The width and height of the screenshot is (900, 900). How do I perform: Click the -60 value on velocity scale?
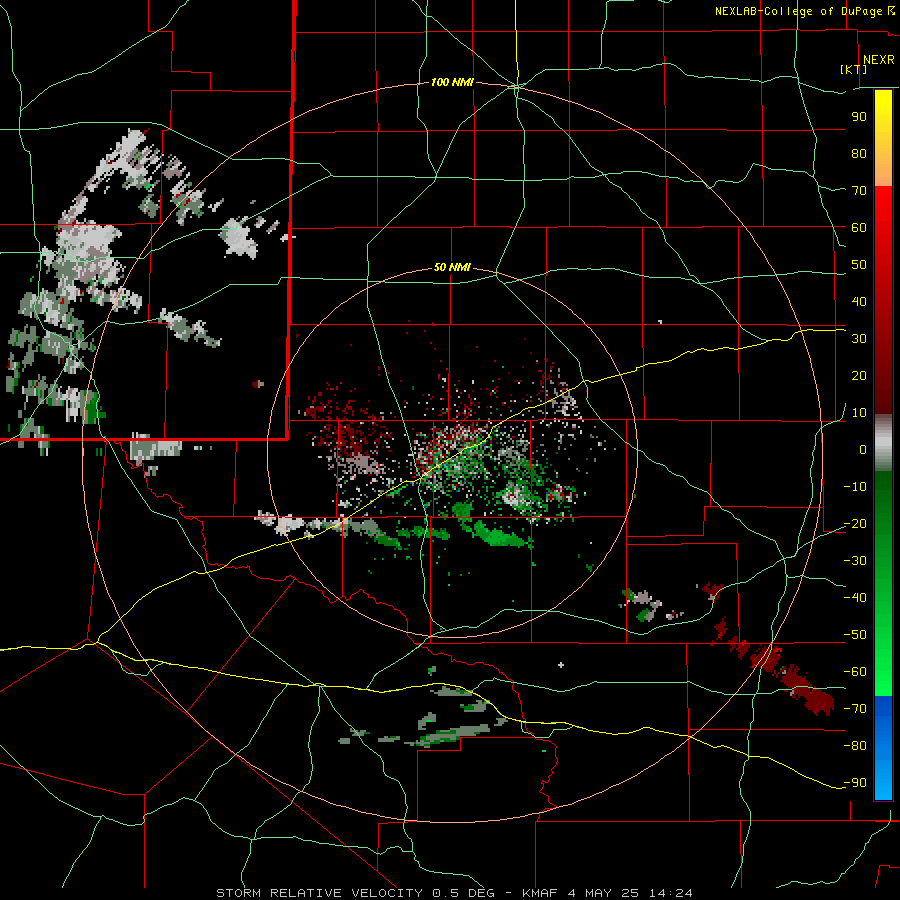tap(855, 672)
